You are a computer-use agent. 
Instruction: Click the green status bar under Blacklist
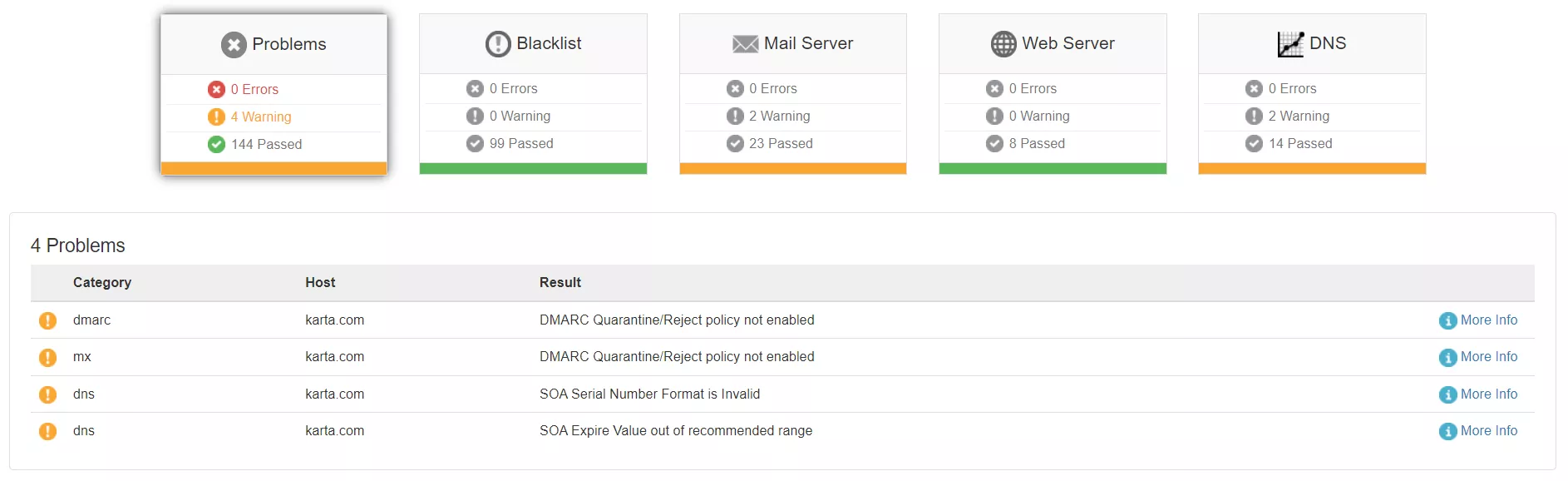pyautogui.click(x=533, y=168)
